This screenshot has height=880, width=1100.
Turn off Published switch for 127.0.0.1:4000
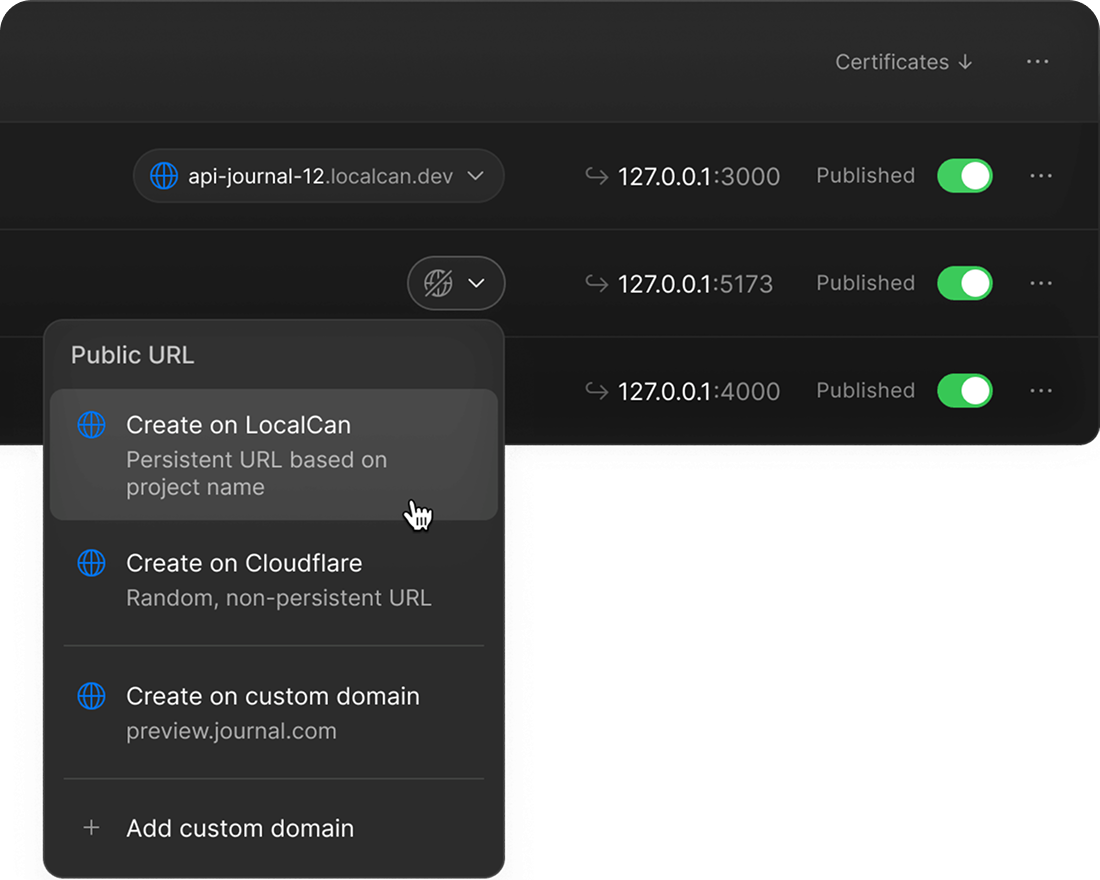(x=964, y=391)
